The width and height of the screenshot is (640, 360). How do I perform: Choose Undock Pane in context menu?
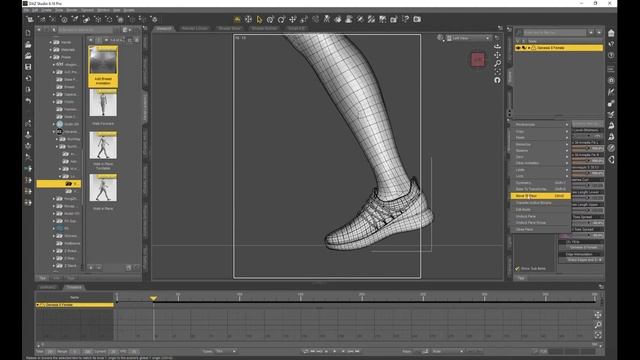540,216
